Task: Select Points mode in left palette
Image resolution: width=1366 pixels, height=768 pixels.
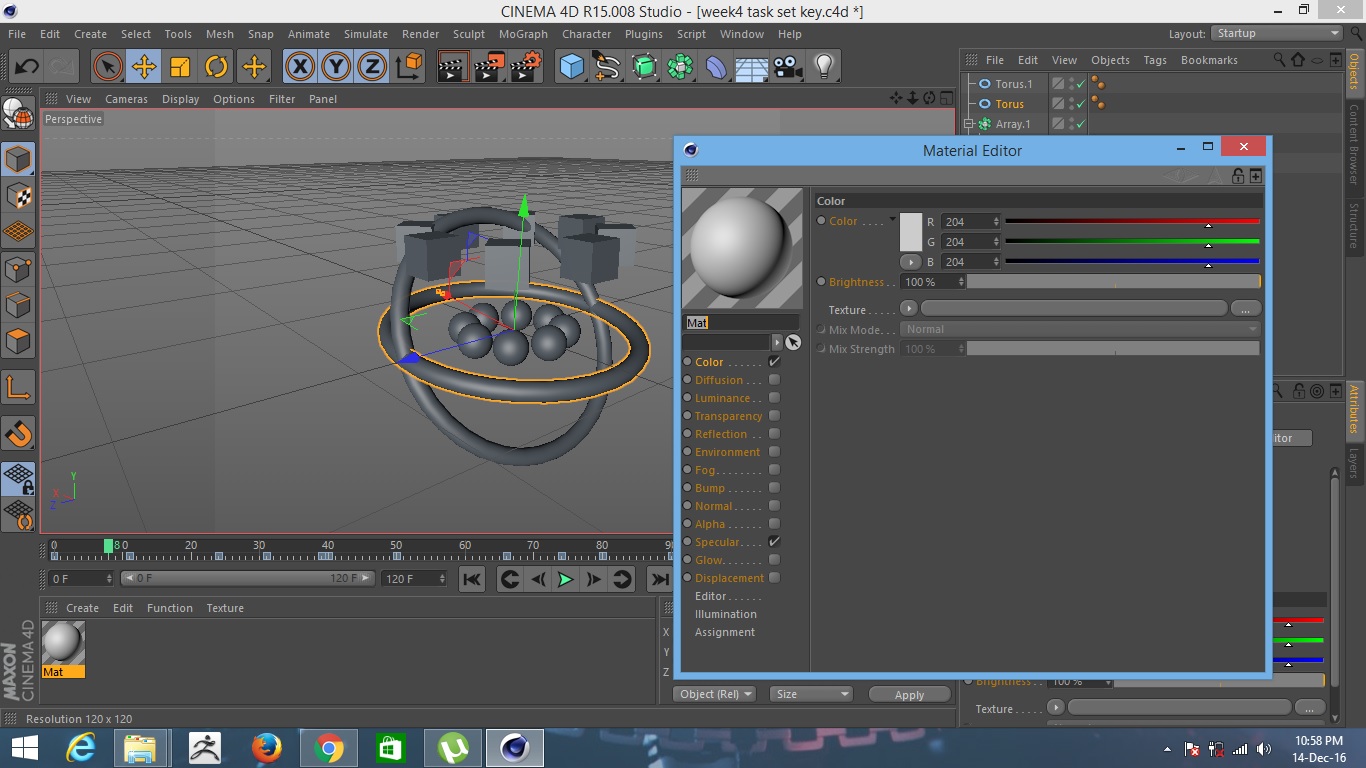Action: pyautogui.click(x=18, y=269)
